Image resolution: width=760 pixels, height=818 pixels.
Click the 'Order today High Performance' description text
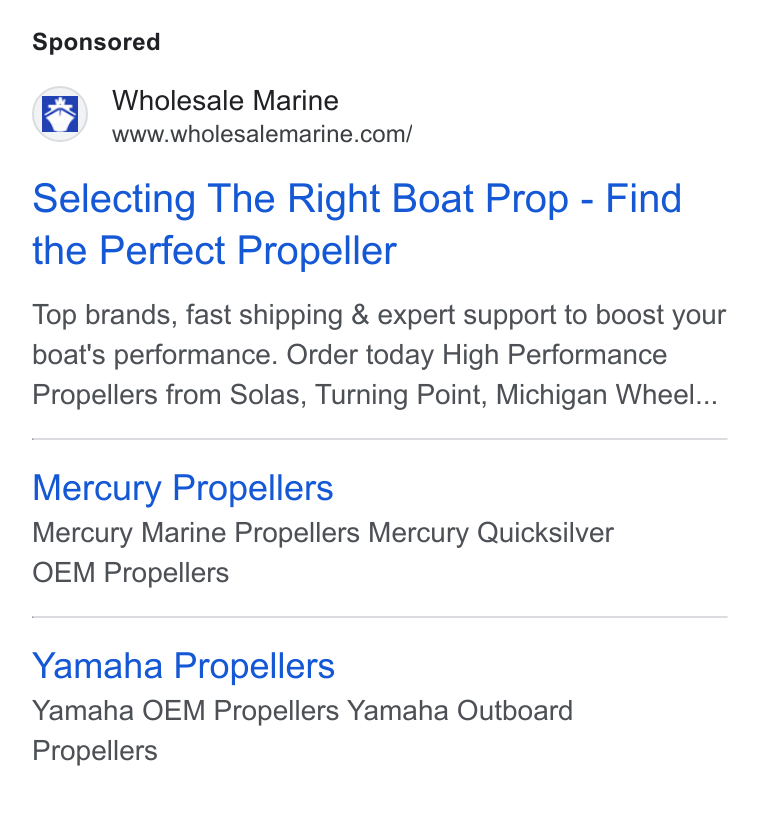pos(477,355)
